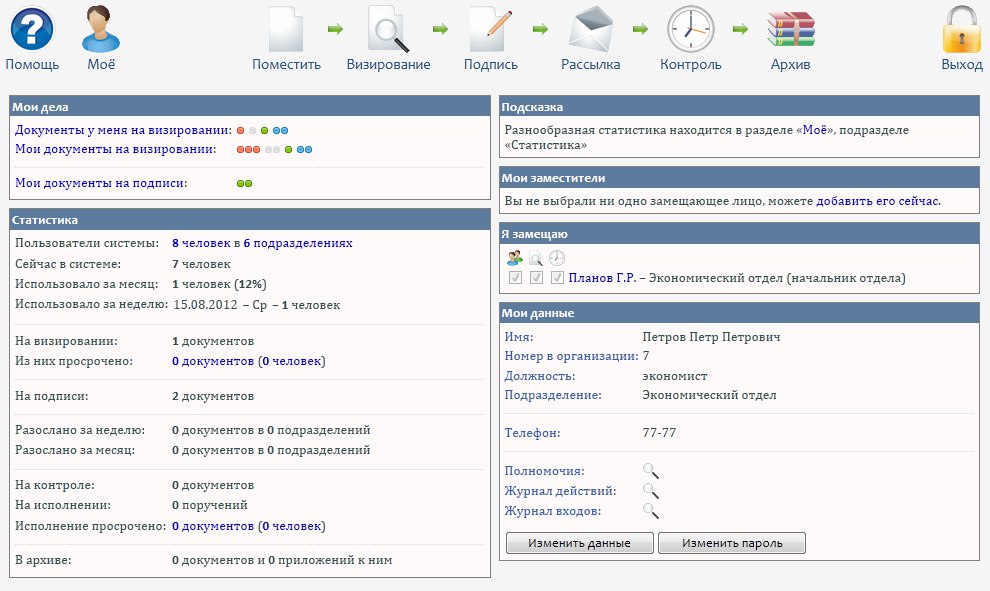This screenshot has height=591, width=990.
Task: Open the Архив books icon
Action: [790, 29]
